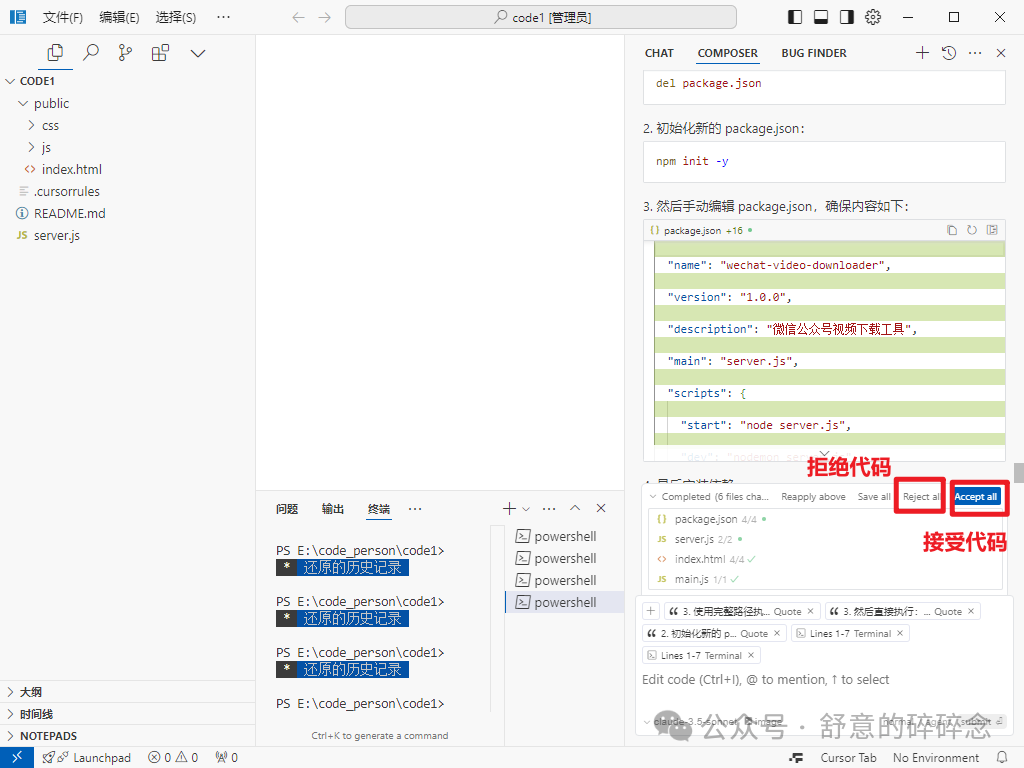Add context with the plus button
This screenshot has height=768, width=1024.
pyautogui.click(x=651, y=611)
